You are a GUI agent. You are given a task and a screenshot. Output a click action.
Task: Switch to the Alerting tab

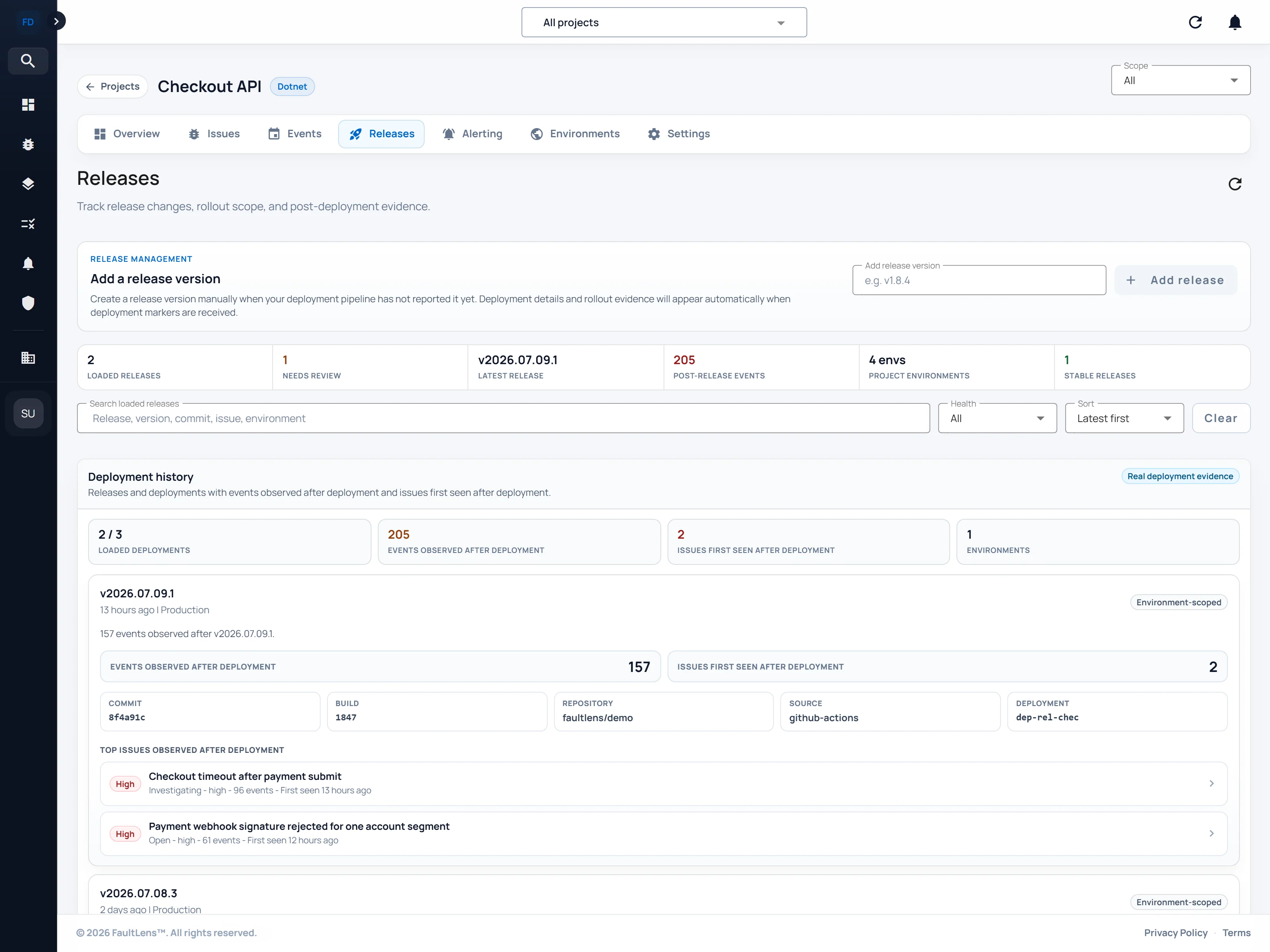click(x=473, y=134)
